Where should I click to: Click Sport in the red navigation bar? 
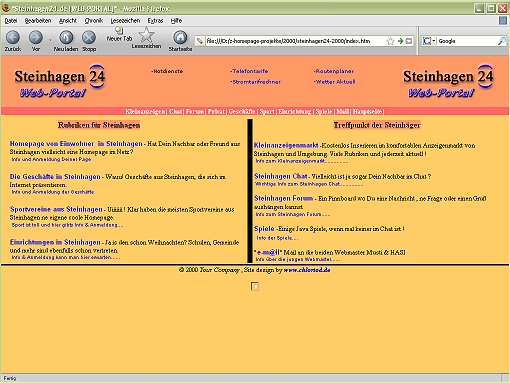click(267, 111)
